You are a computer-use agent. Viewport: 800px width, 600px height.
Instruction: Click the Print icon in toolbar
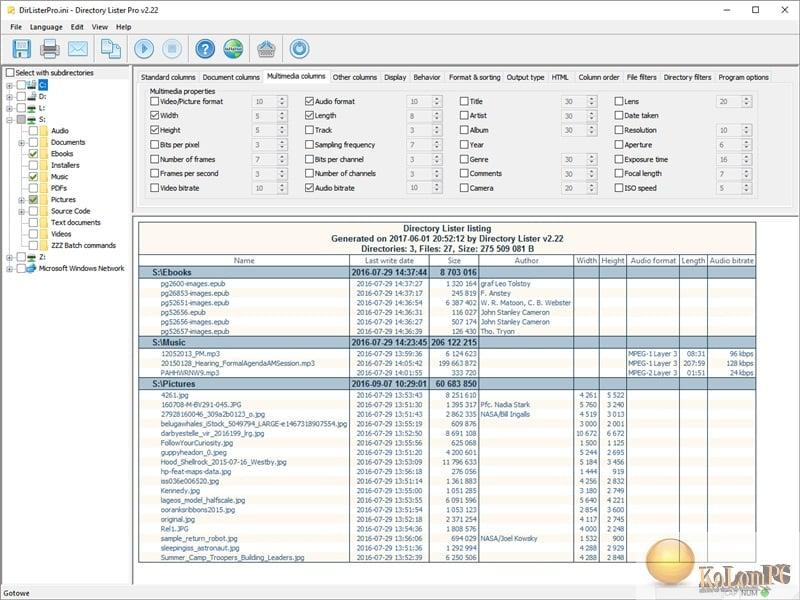pos(50,49)
